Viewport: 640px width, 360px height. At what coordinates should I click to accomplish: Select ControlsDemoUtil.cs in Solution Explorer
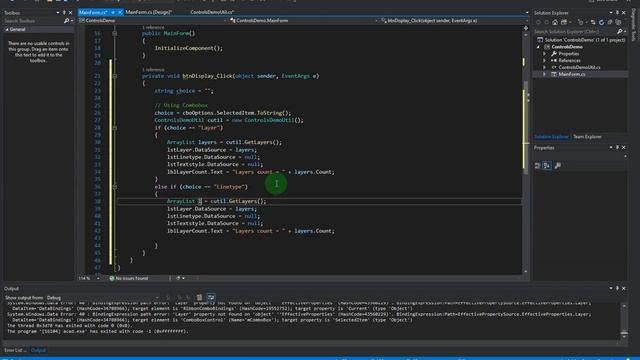pos(579,67)
